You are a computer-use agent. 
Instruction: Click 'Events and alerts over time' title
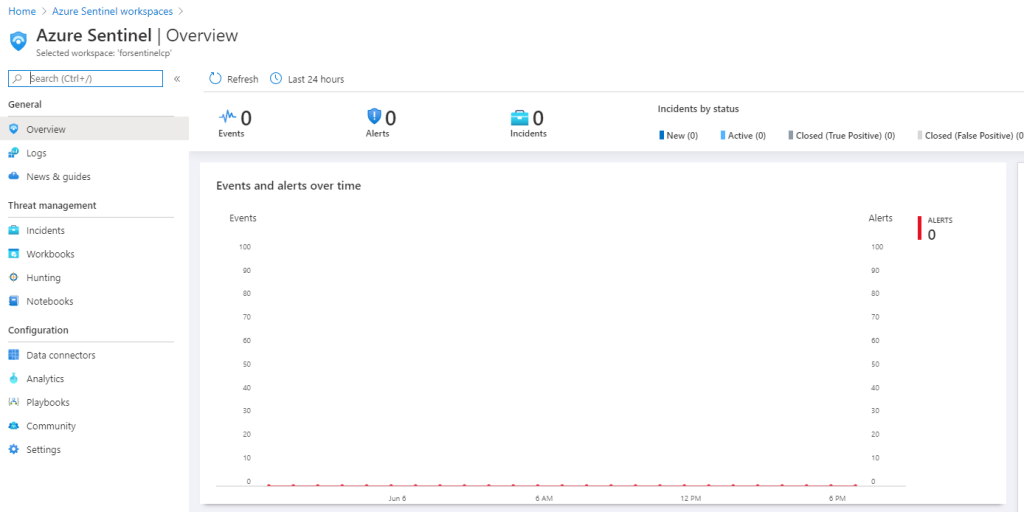289,186
